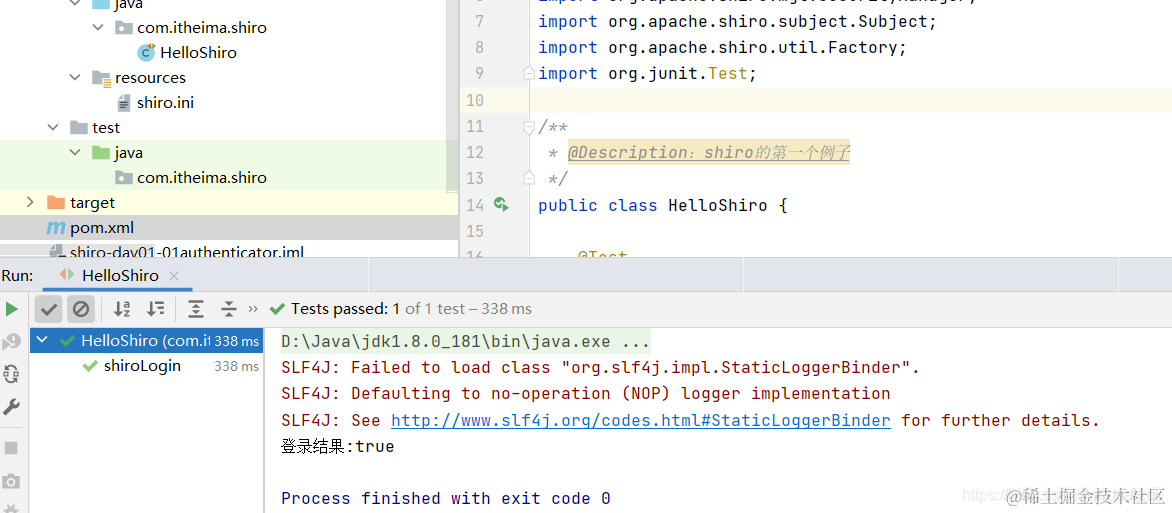Click the @Description comment line

(x=709, y=153)
